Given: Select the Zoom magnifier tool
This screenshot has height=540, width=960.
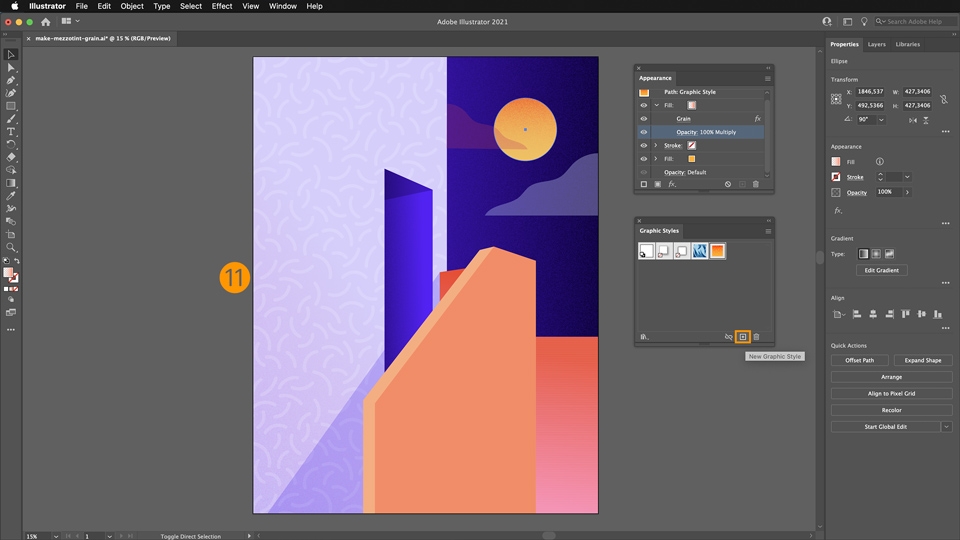Looking at the screenshot, I should (10, 247).
